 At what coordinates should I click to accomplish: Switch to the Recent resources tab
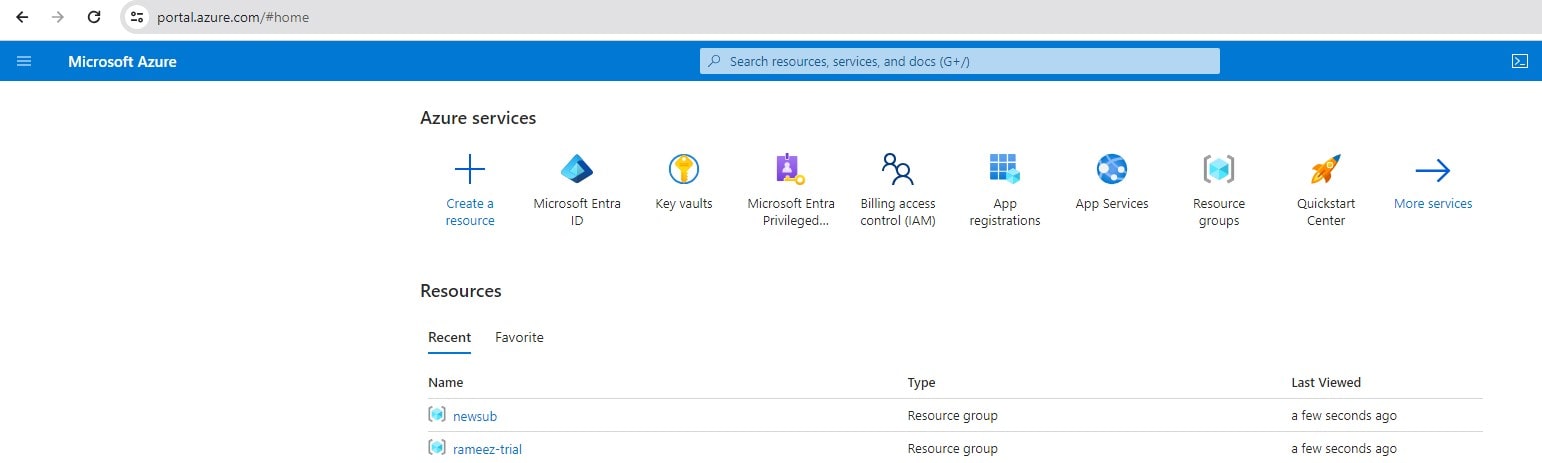(x=449, y=338)
